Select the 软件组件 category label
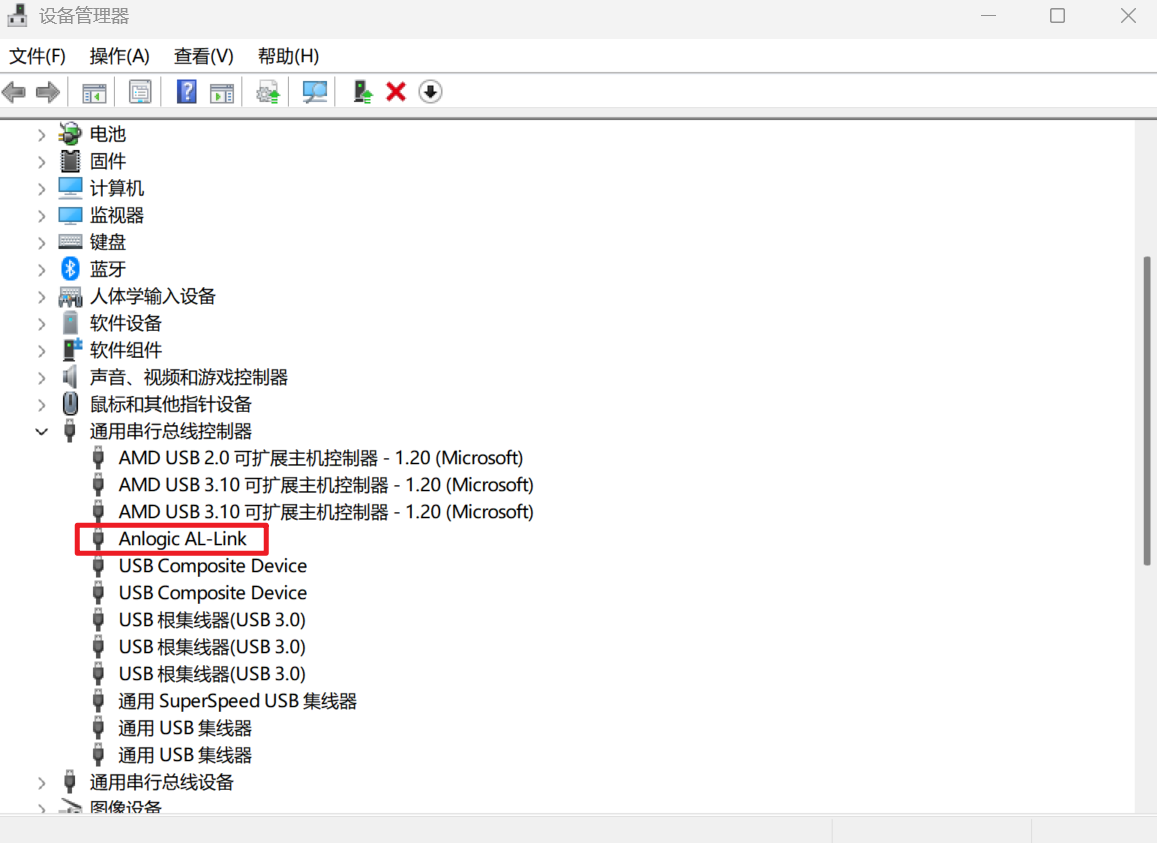This screenshot has width=1157, height=843. tap(125, 350)
